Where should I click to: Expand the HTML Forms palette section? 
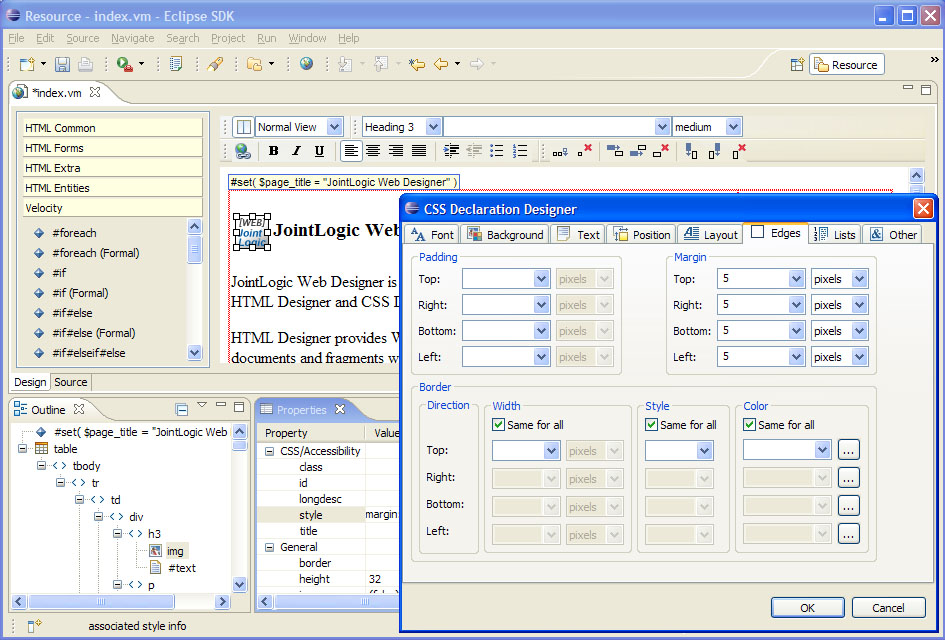point(113,148)
